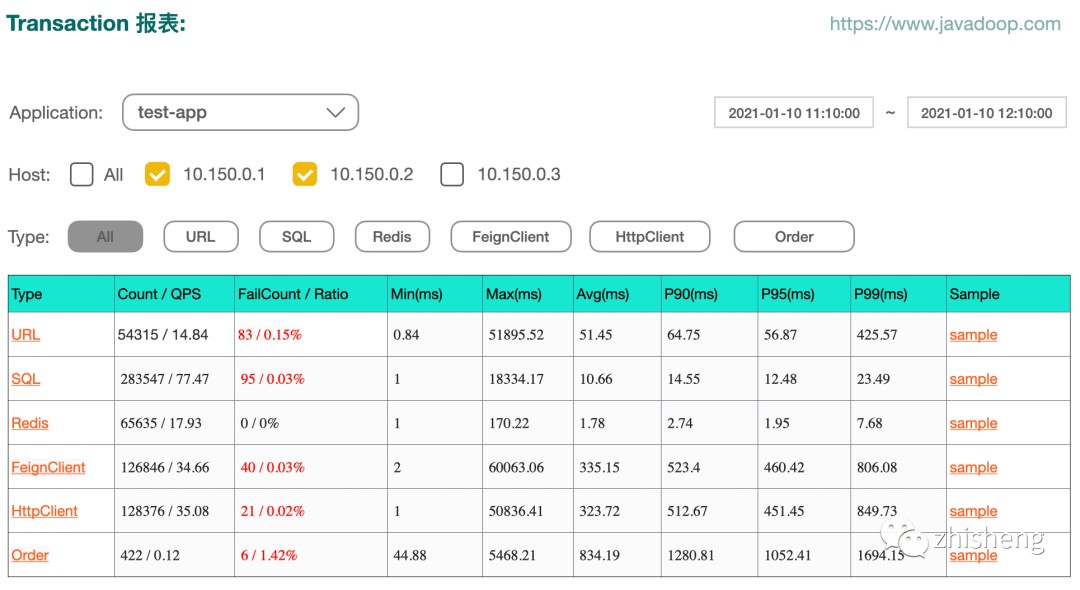Filter by URL type button
Screen dimensions: 1080x590
200,237
